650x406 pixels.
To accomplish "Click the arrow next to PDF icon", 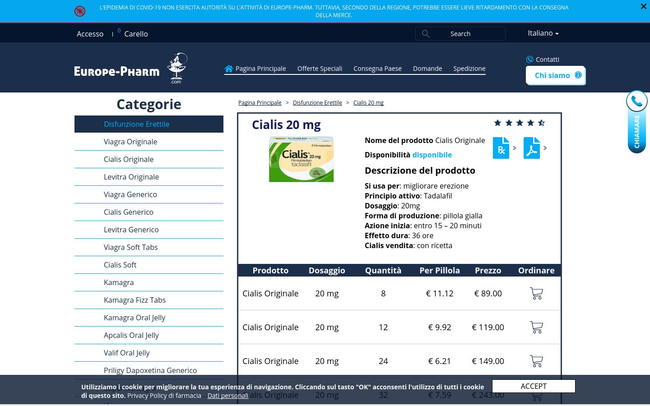I will pyautogui.click(x=545, y=148).
